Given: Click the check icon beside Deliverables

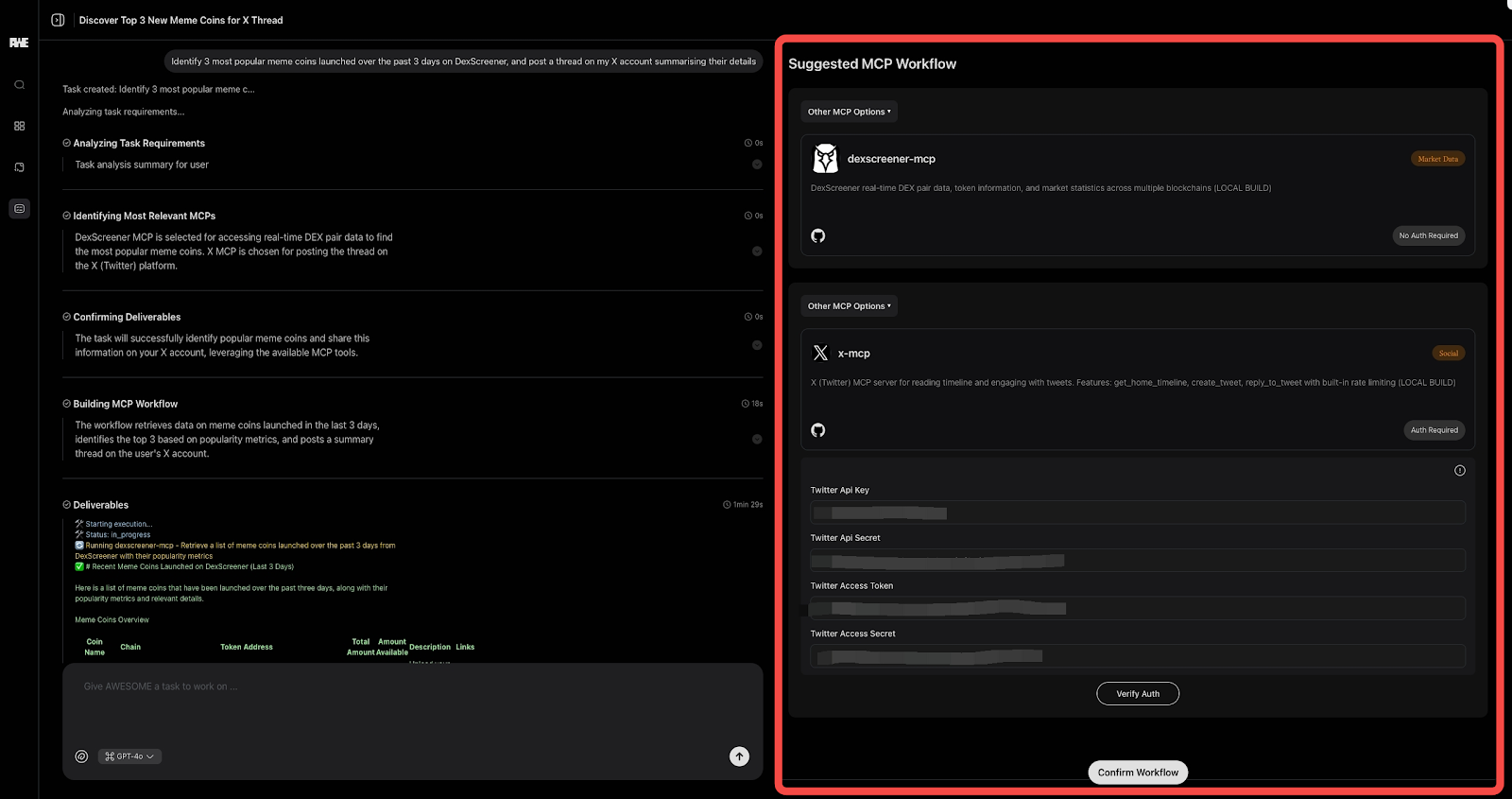Looking at the screenshot, I should tap(66, 505).
